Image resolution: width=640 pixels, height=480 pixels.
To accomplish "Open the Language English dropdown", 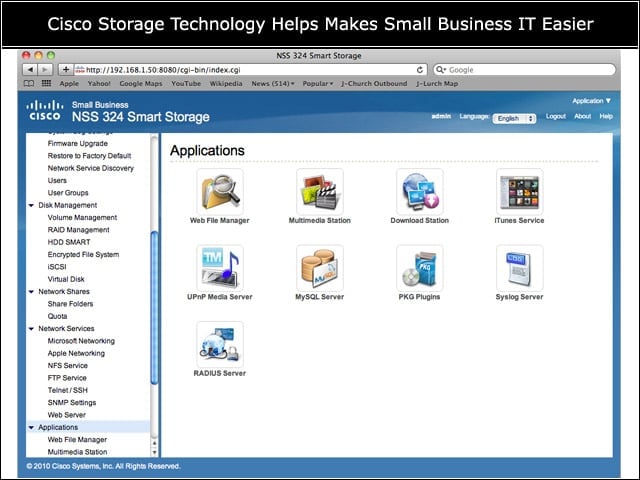I will click(x=514, y=118).
